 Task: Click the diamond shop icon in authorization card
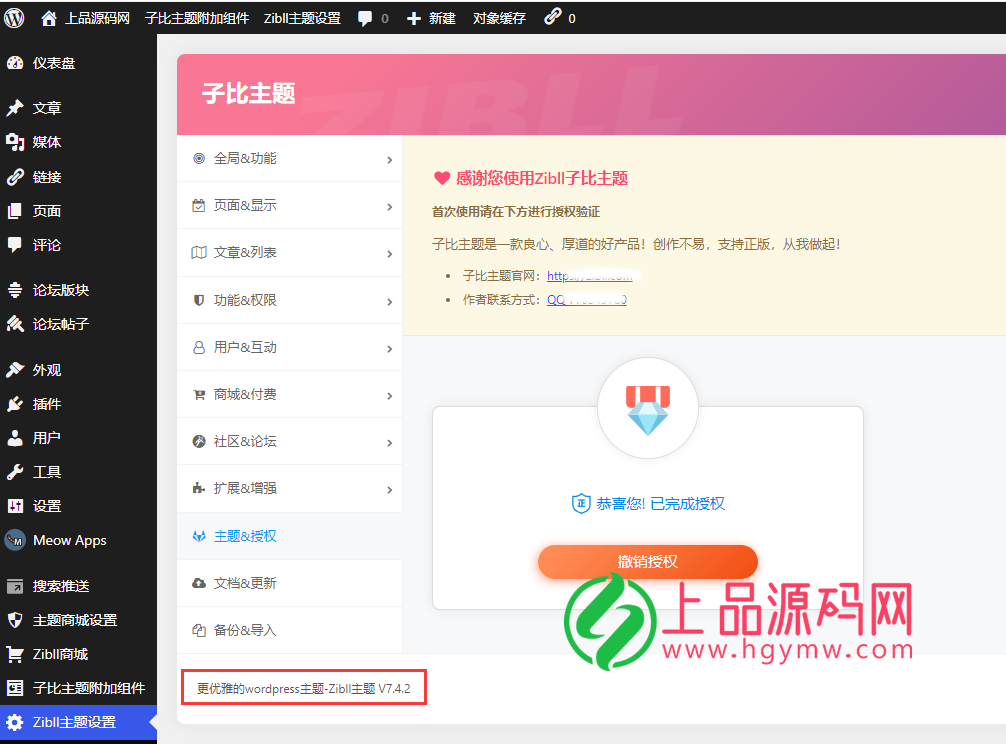point(647,411)
